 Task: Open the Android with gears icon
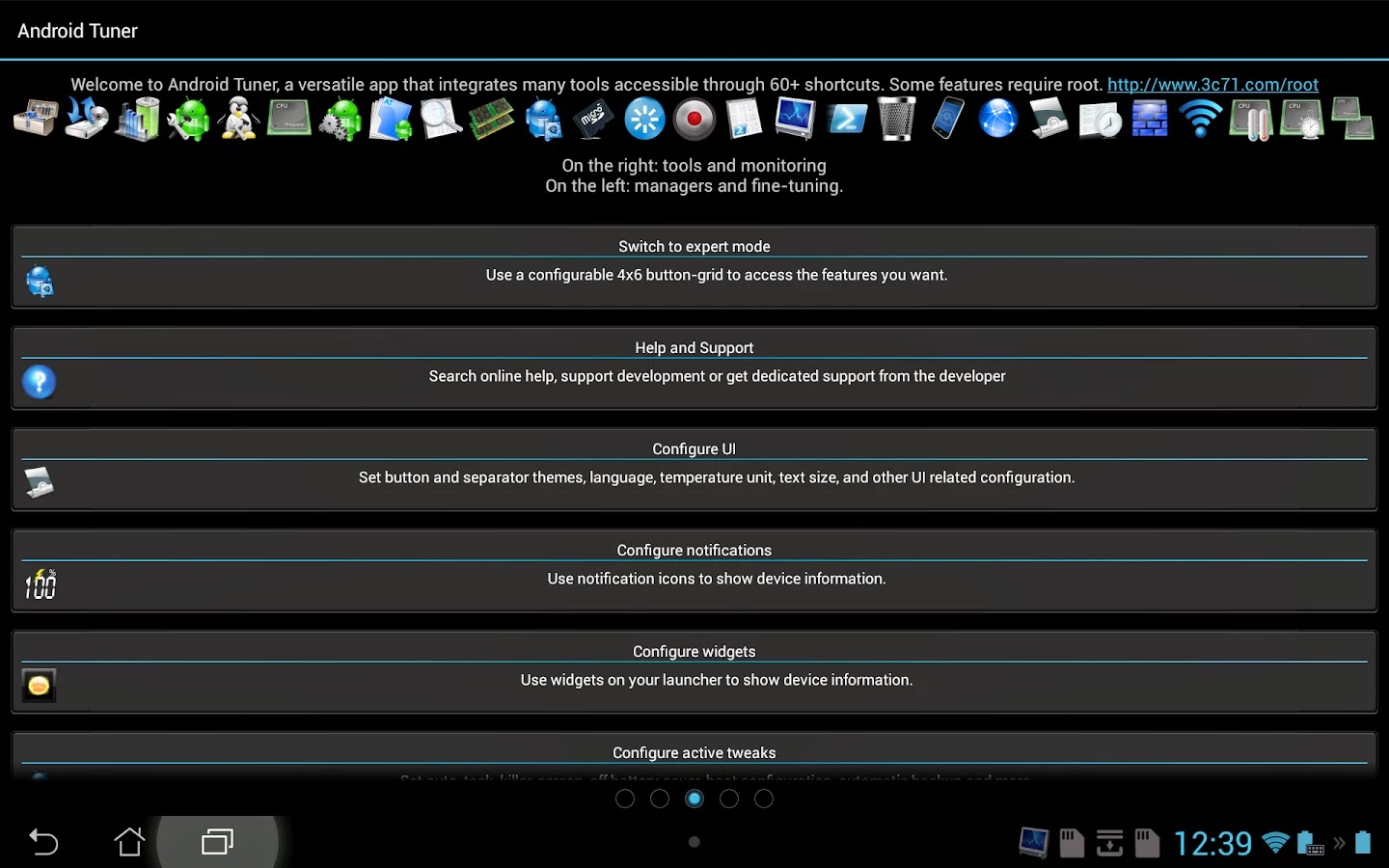click(x=340, y=120)
